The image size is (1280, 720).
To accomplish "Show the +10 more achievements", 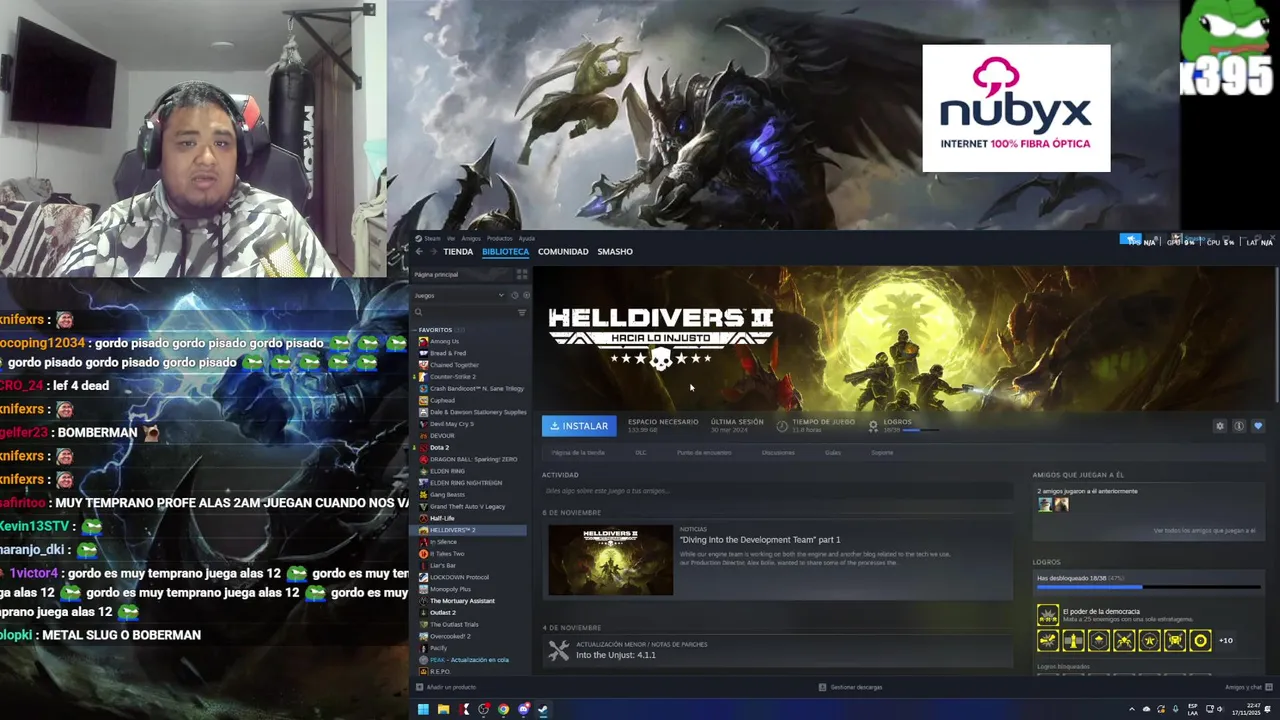I will 1226,641.
